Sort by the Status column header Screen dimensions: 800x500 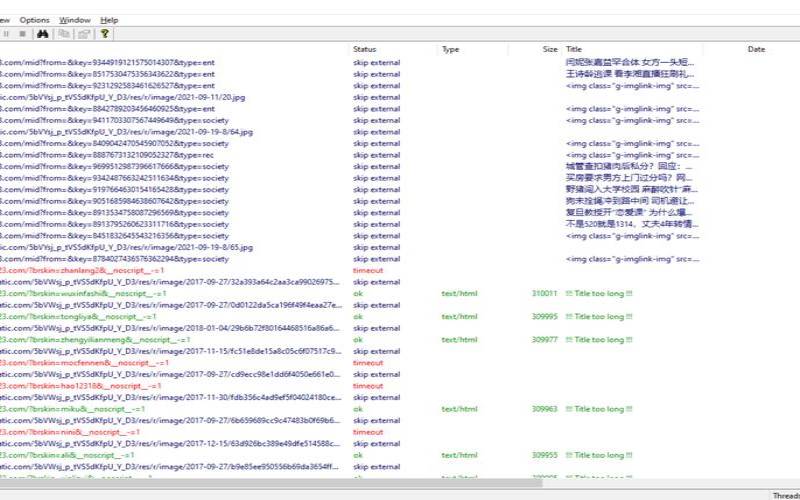364,49
